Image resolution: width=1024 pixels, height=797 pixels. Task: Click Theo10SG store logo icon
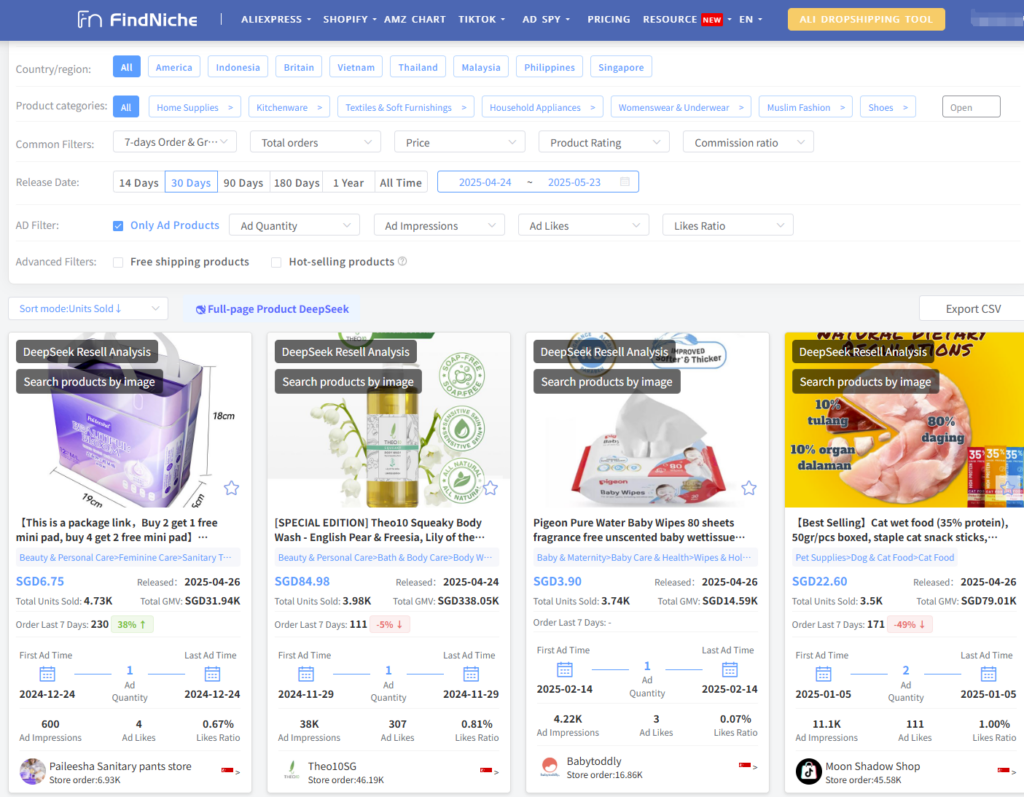click(x=291, y=772)
